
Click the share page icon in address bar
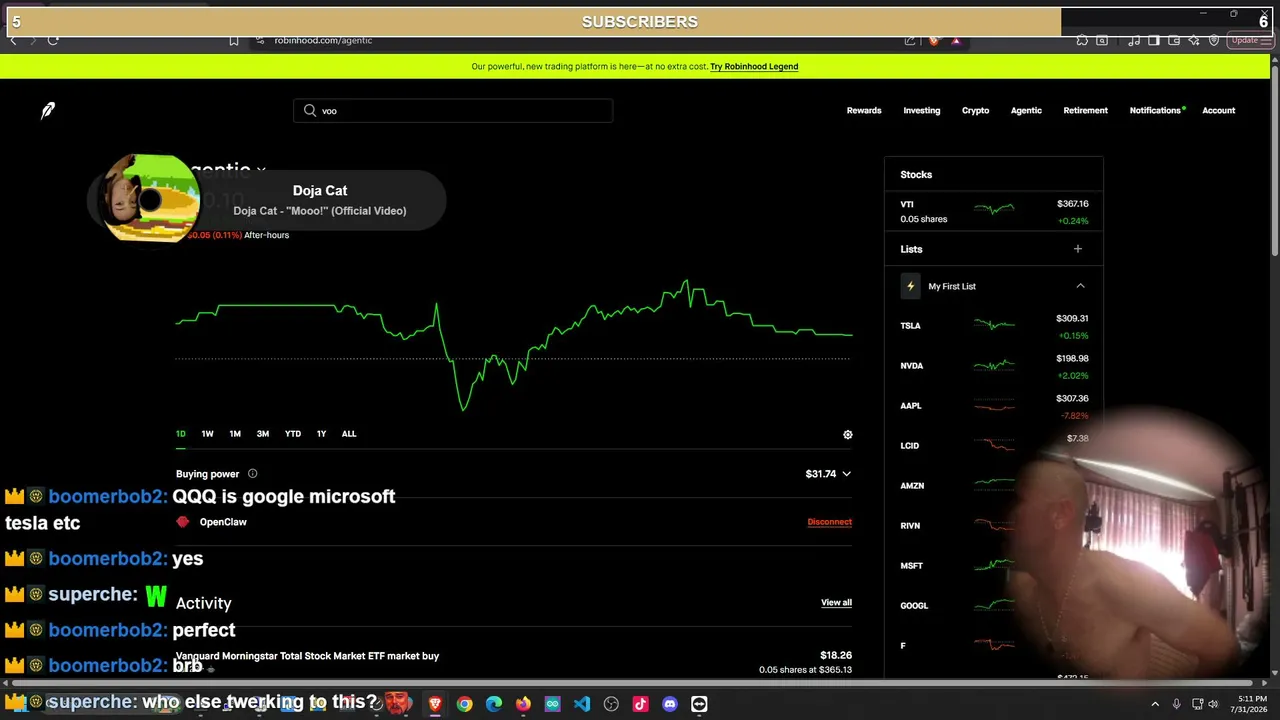910,40
